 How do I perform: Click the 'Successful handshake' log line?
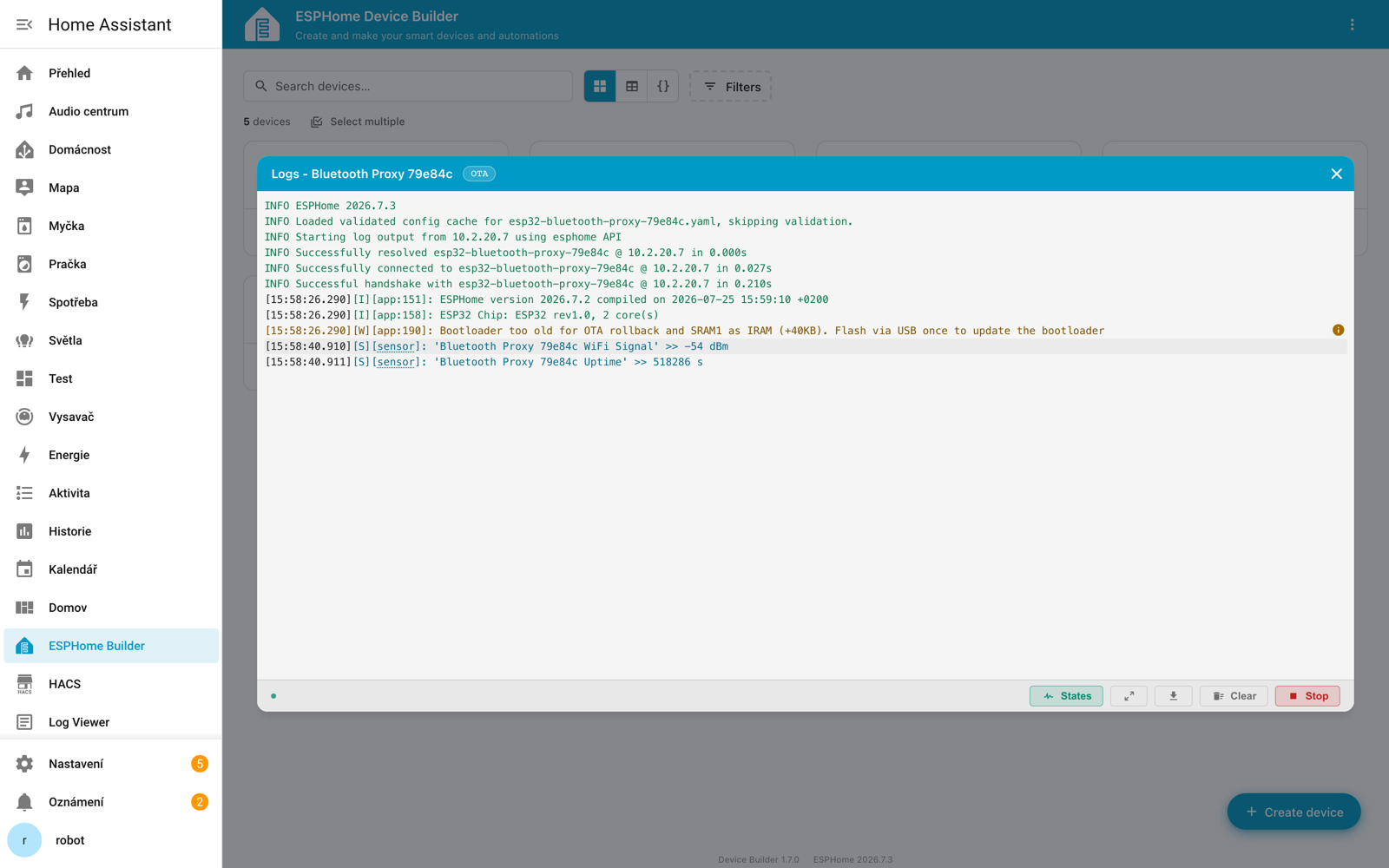point(518,284)
